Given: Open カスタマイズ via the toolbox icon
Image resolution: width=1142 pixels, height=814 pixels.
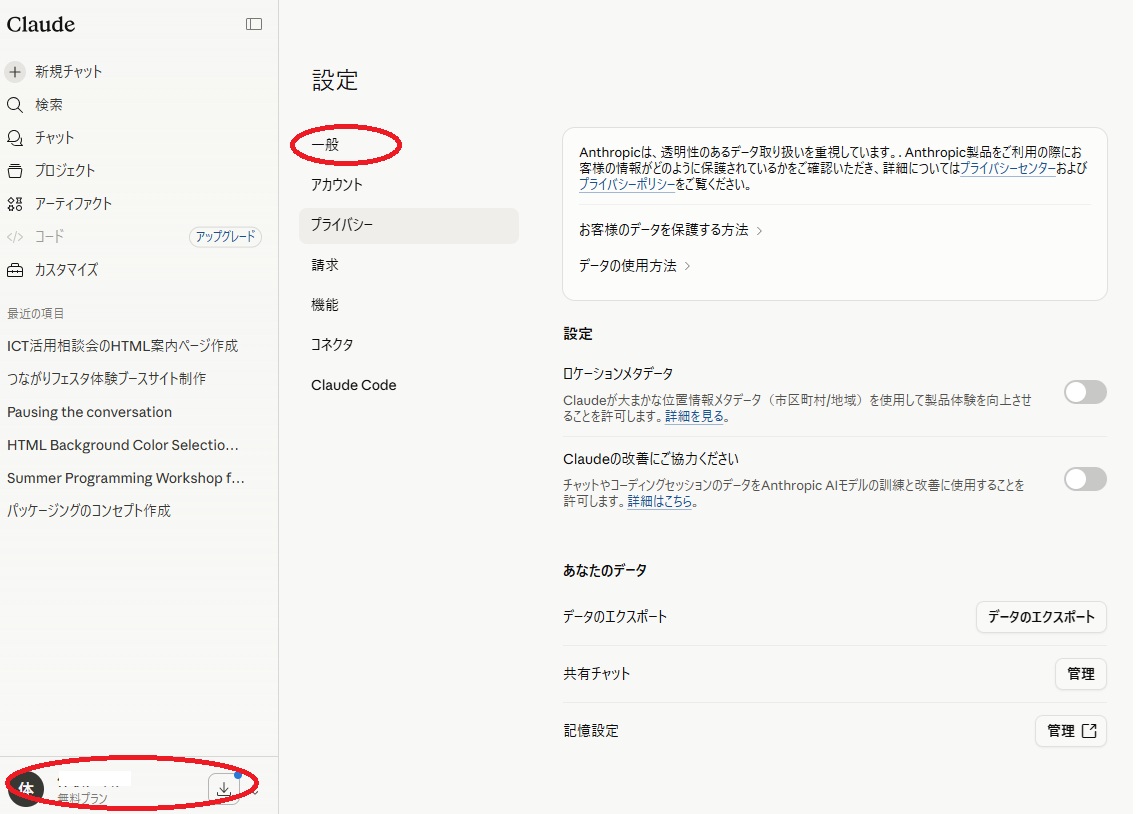Looking at the screenshot, I should pos(15,269).
